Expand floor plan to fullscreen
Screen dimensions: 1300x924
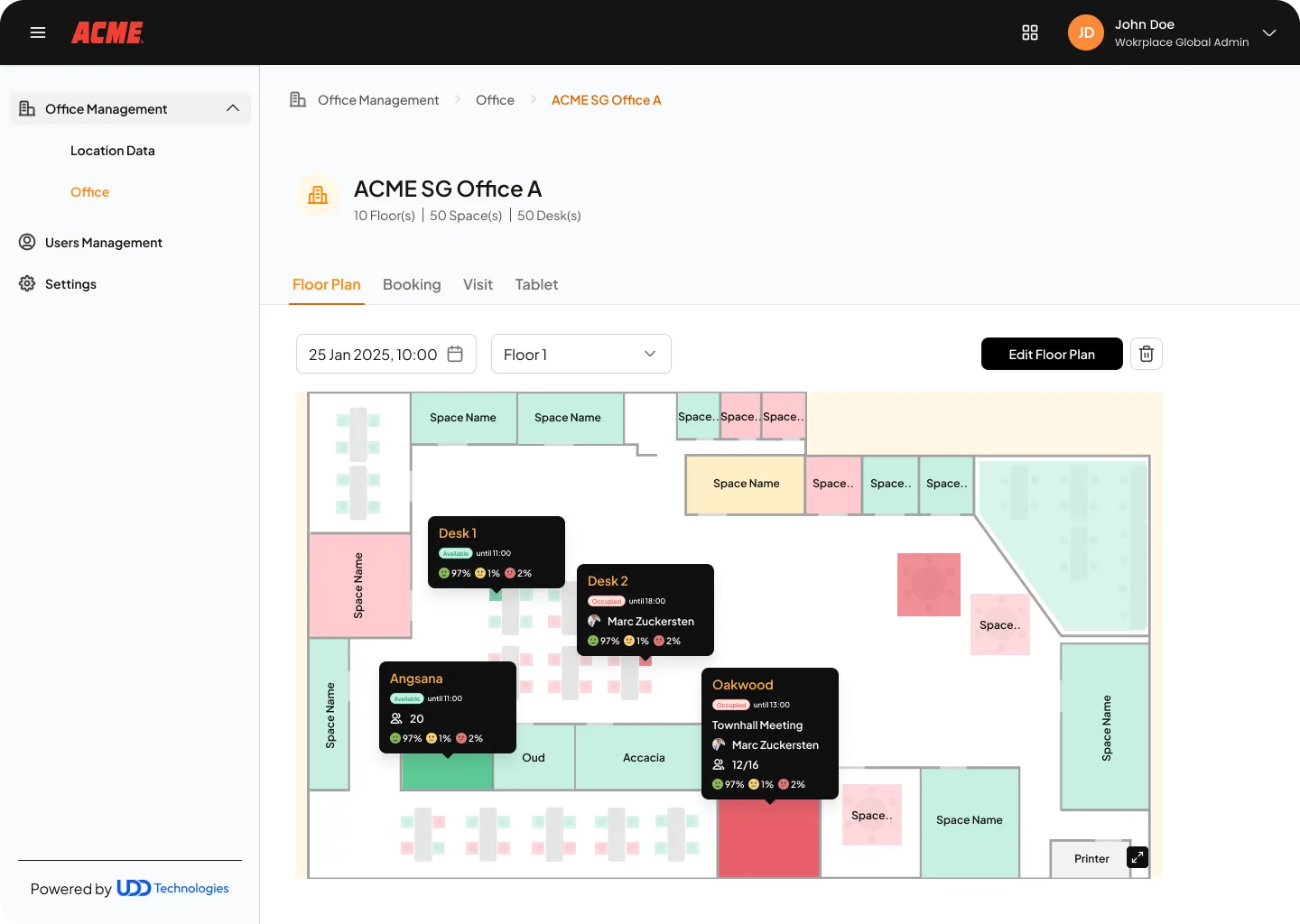1137,857
